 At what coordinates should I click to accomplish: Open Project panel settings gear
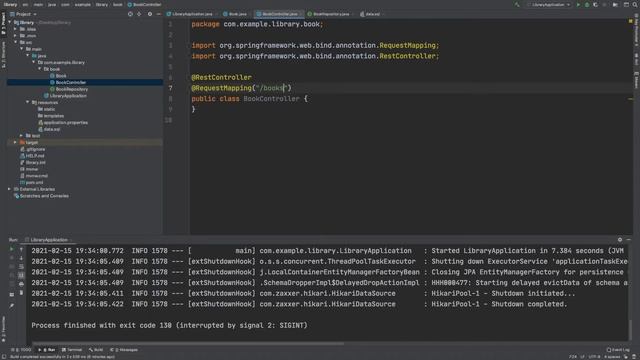click(x=150, y=14)
